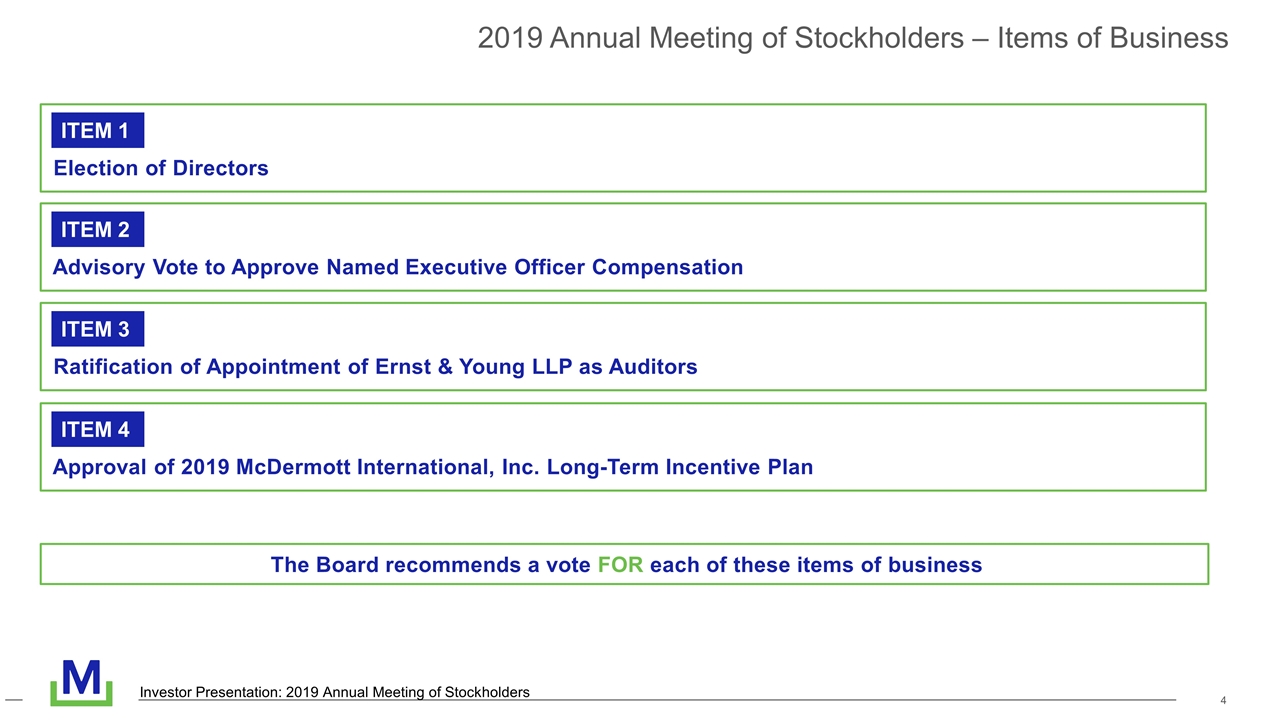Viewport: 1280px width, 720px height.
Task: Select the ITEM 1 label badge
Action: click(97, 130)
